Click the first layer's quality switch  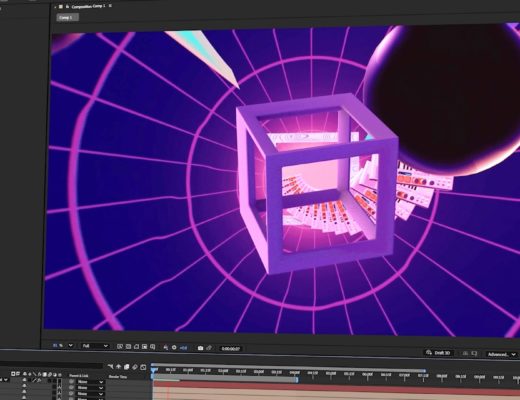click(x=34, y=380)
